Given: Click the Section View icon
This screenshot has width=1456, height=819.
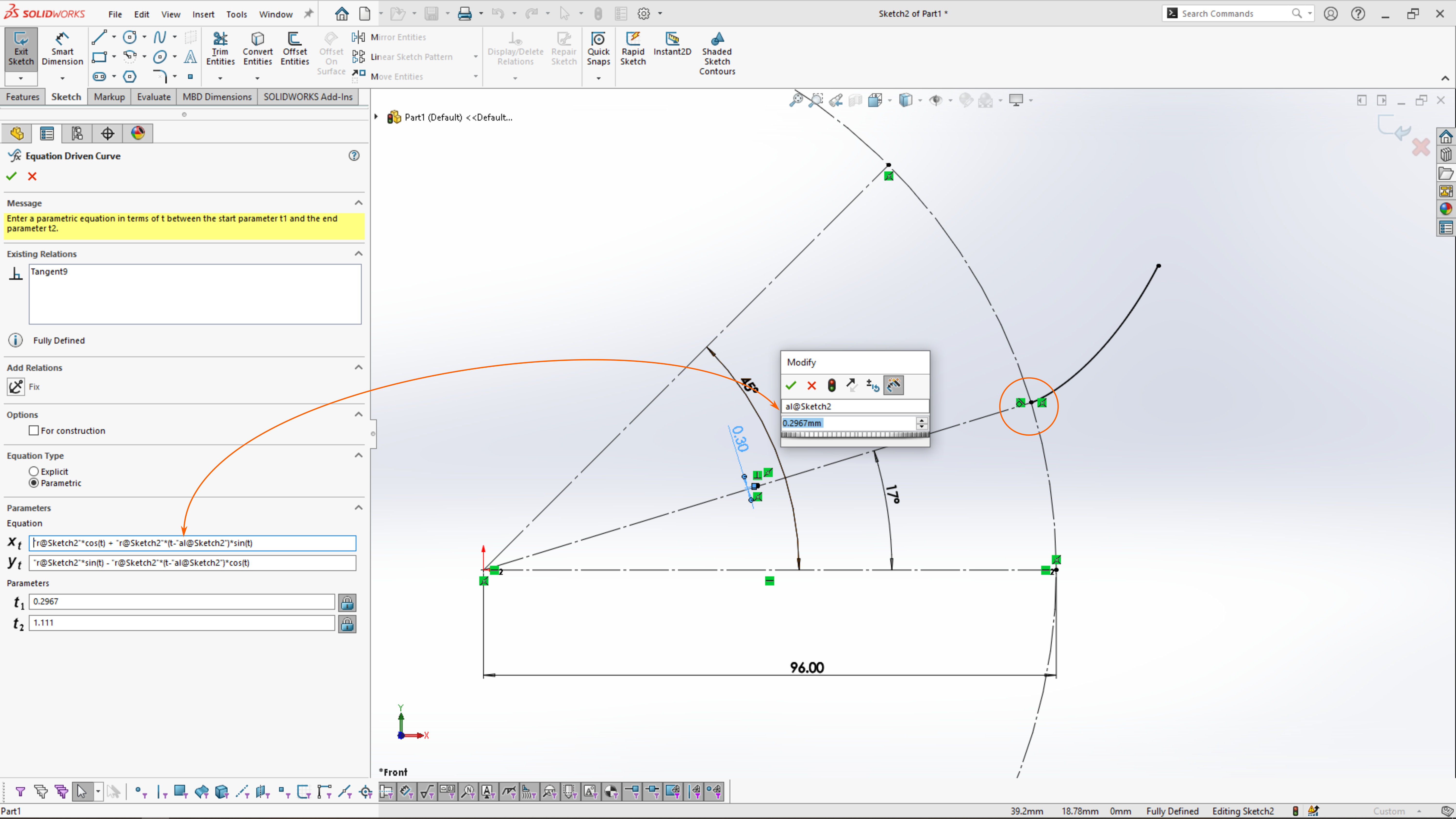Looking at the screenshot, I should click(x=856, y=101).
